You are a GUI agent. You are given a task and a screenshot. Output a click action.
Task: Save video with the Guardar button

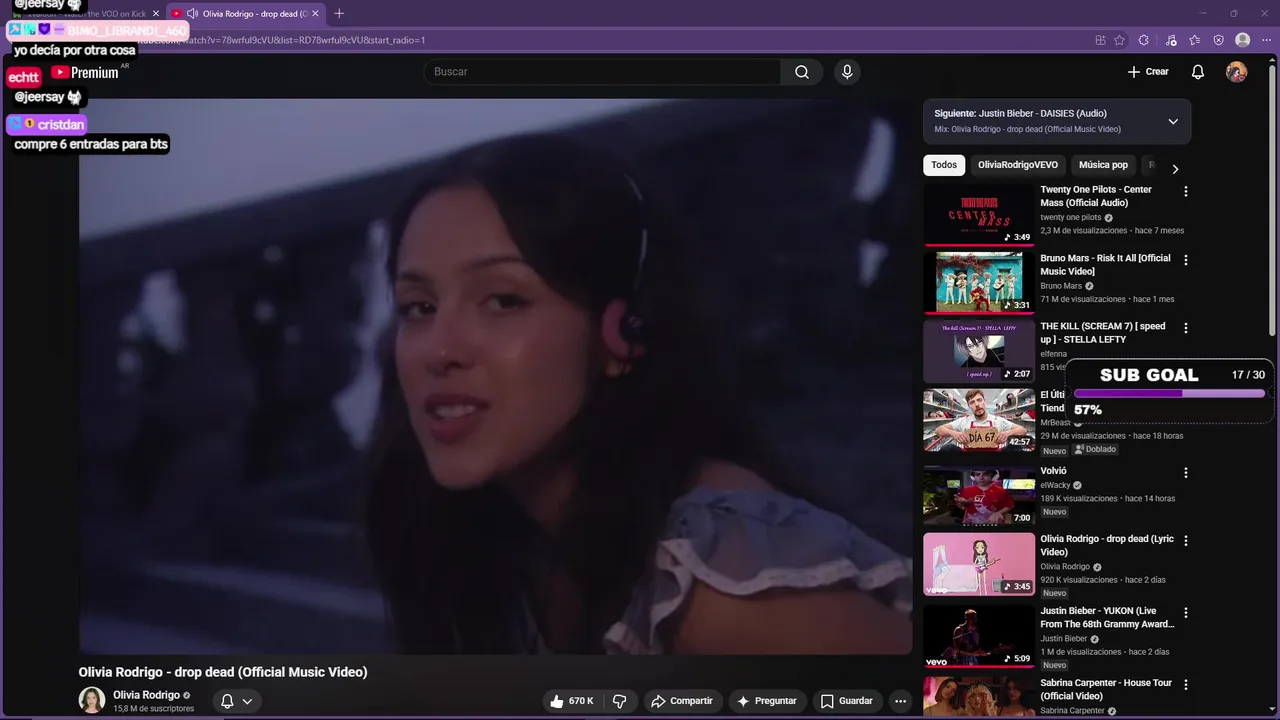[847, 701]
